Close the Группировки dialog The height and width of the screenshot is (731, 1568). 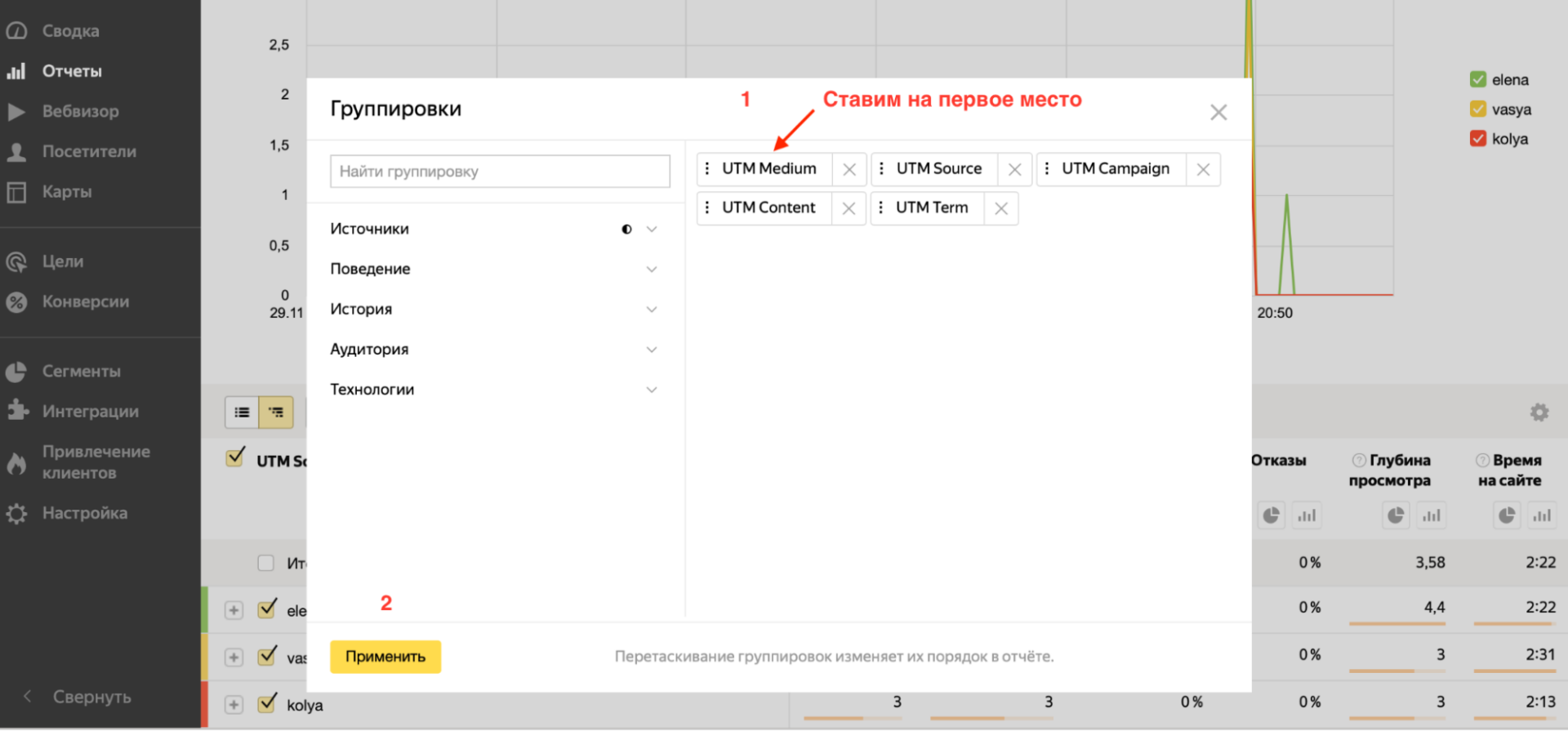[1218, 112]
